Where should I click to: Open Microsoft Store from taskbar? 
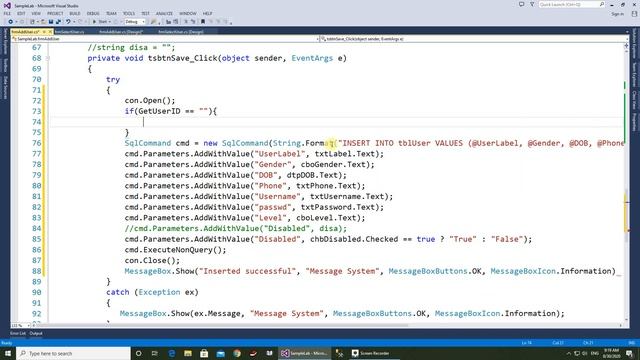204,353
